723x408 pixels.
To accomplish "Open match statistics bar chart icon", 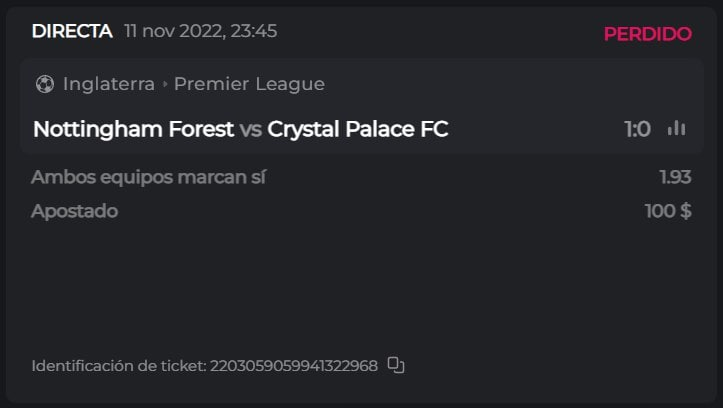I will coord(677,129).
